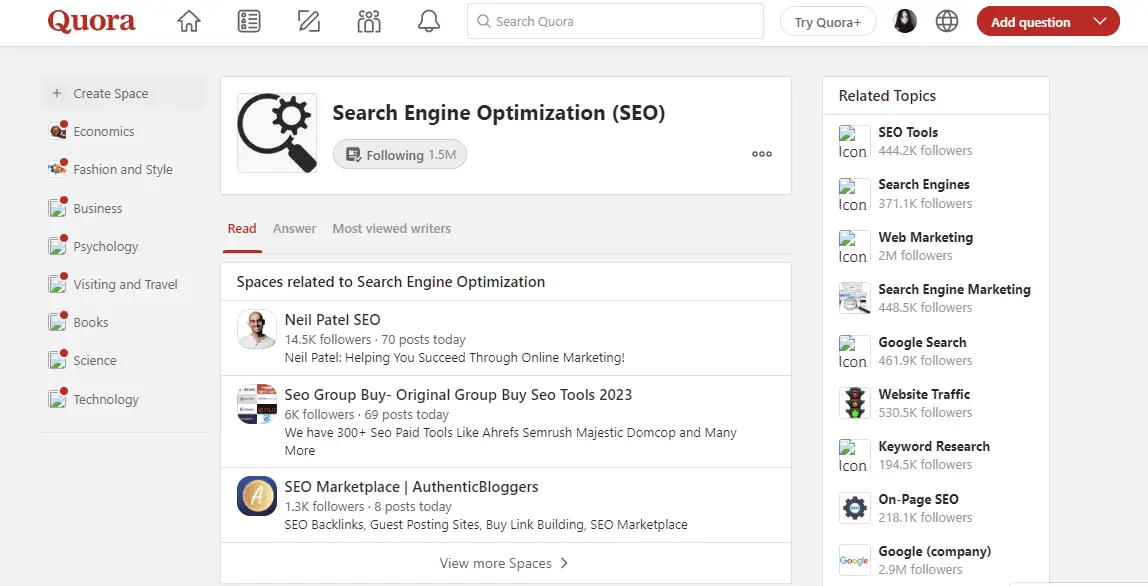
Task: Click the On-Page SEO gear icon
Action: (854, 508)
